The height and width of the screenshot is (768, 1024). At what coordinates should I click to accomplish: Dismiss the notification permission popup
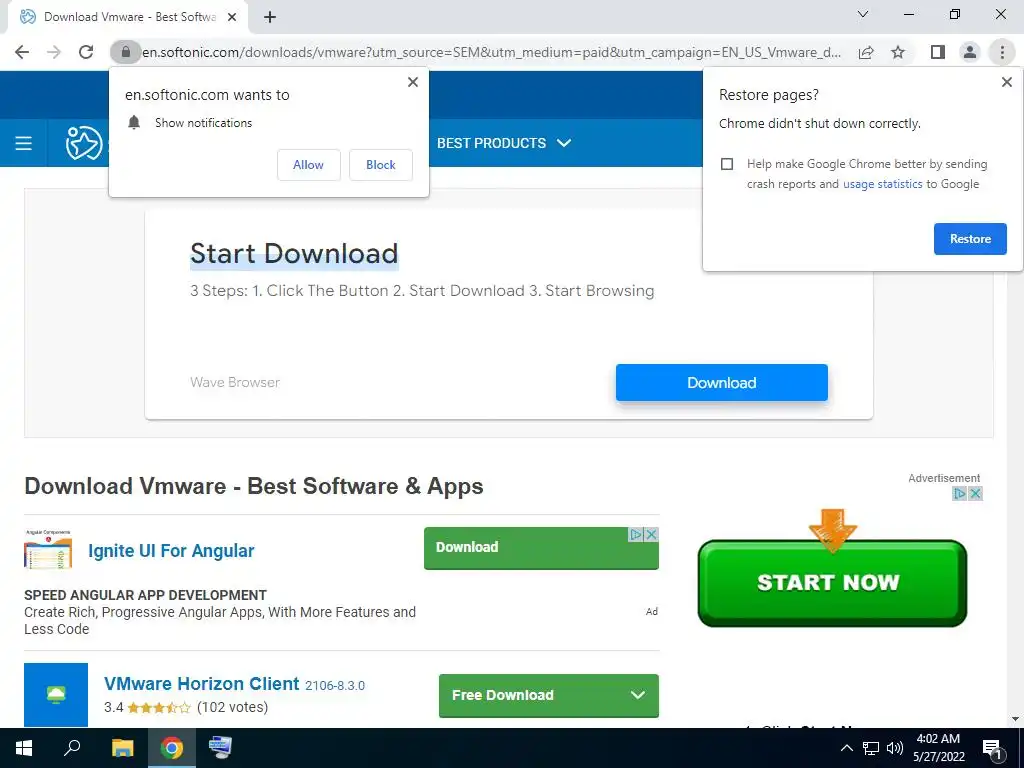[x=413, y=82]
